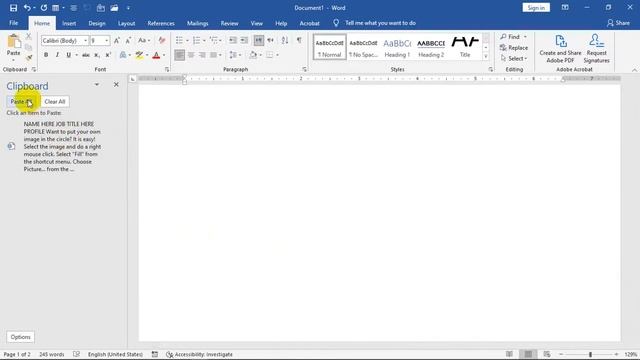The height and width of the screenshot is (360, 640).
Task: Click the zoom slider handle
Action: click(x=590, y=354)
